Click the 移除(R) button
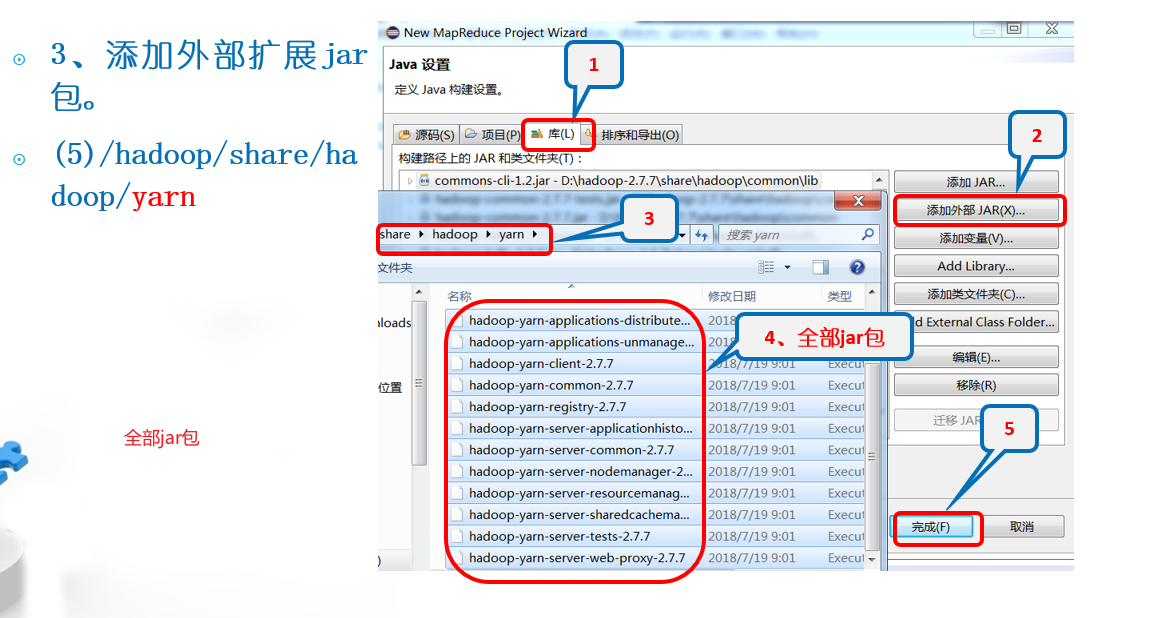 tap(976, 385)
